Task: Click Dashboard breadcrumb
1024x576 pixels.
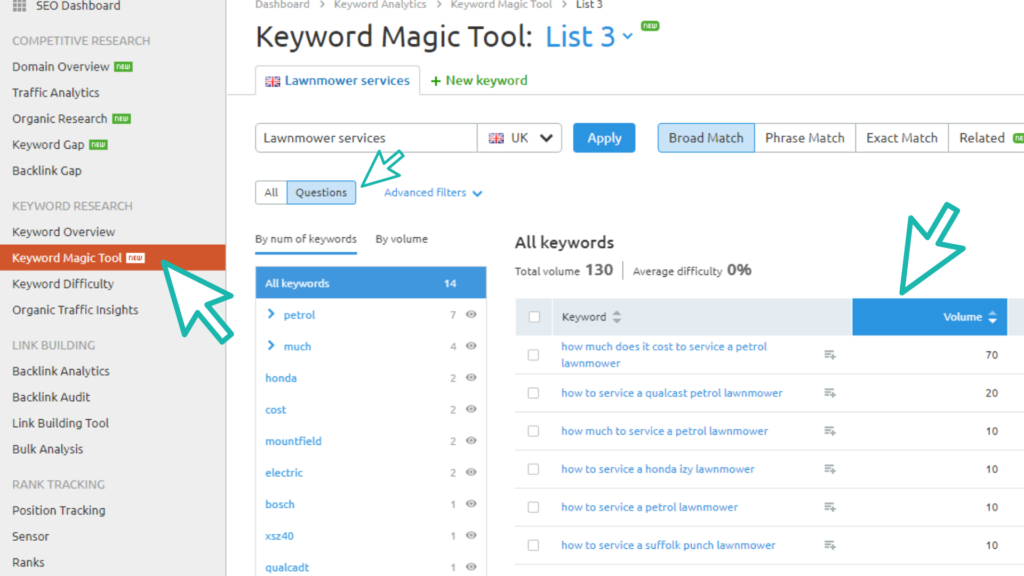Action: click(x=282, y=5)
